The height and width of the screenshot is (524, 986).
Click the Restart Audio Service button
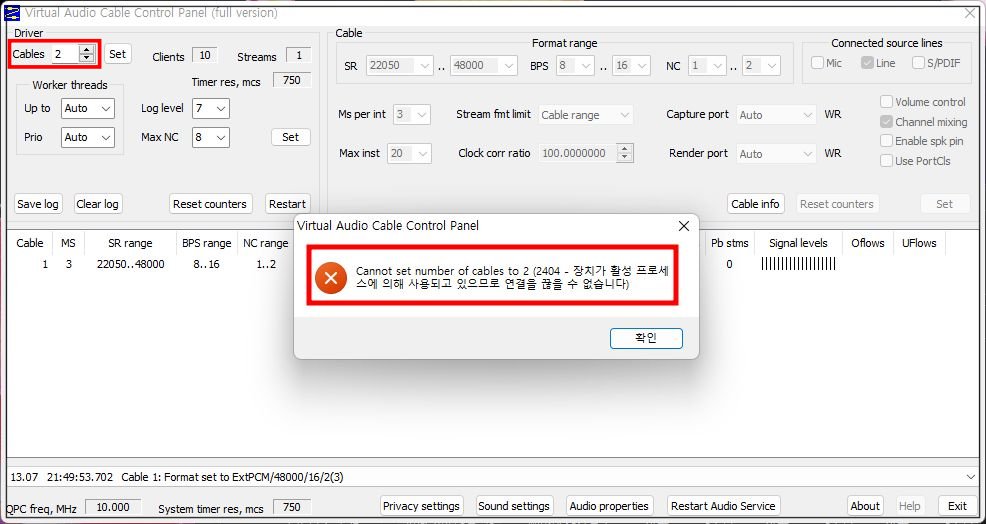click(723, 506)
